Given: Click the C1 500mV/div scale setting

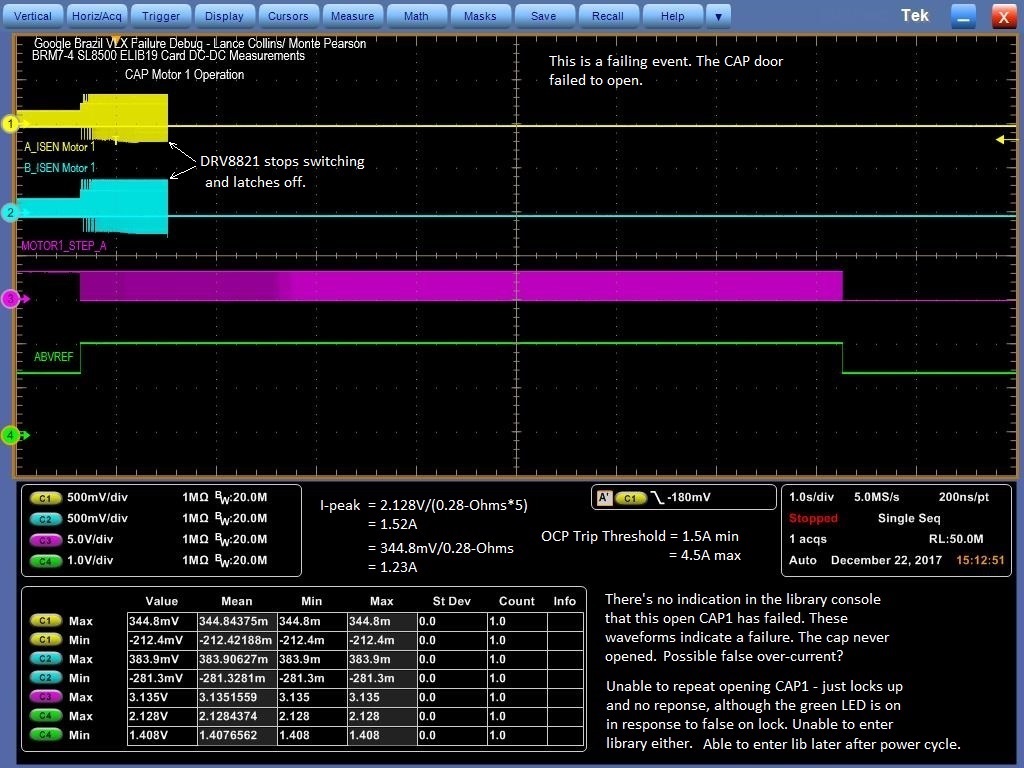Looking at the screenshot, I should [97, 497].
